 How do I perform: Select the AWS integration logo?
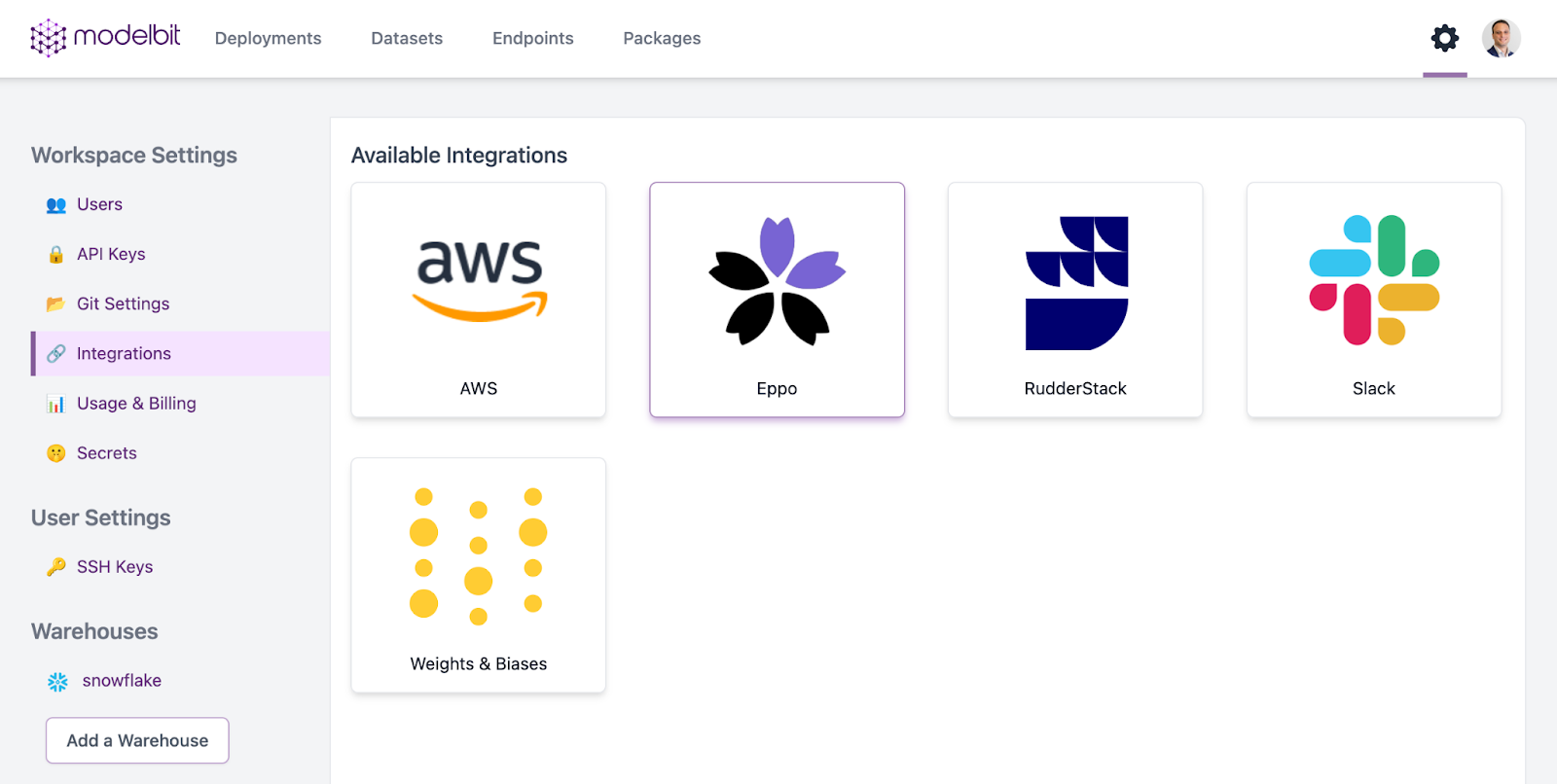479,279
